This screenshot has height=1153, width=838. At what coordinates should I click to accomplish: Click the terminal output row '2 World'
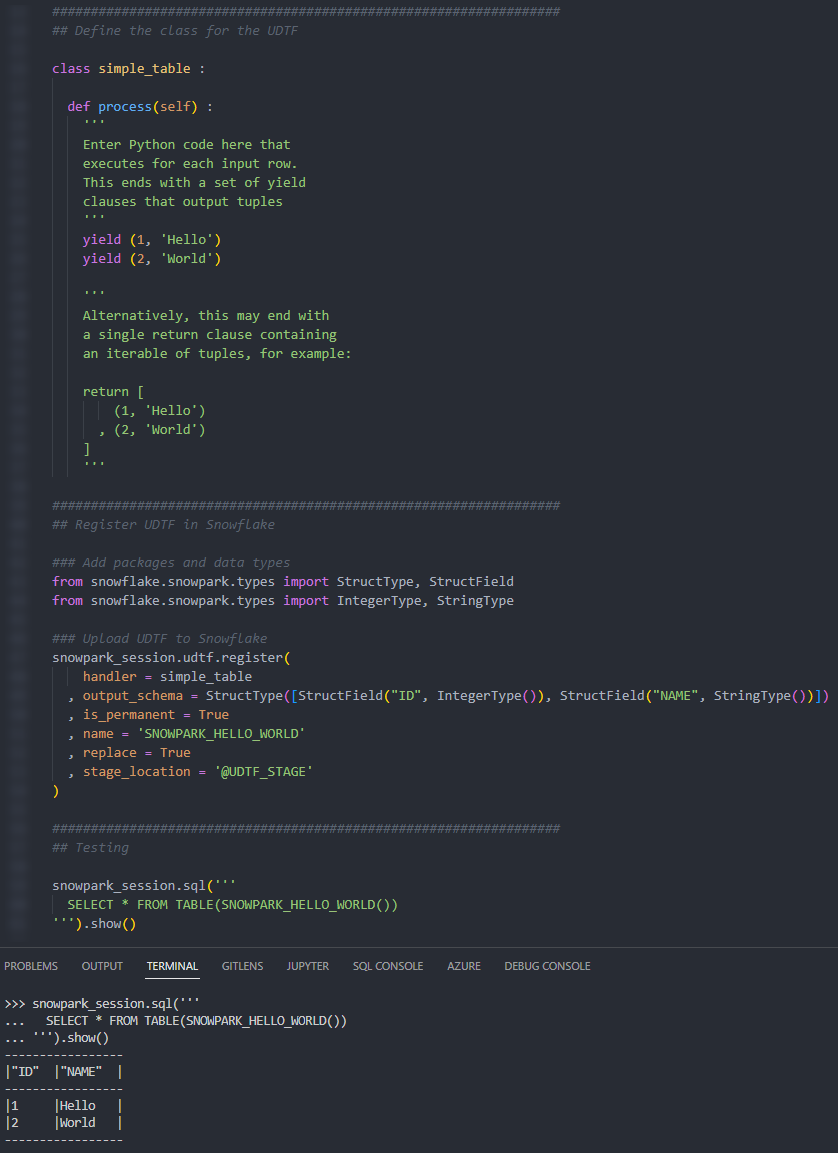[64, 1123]
